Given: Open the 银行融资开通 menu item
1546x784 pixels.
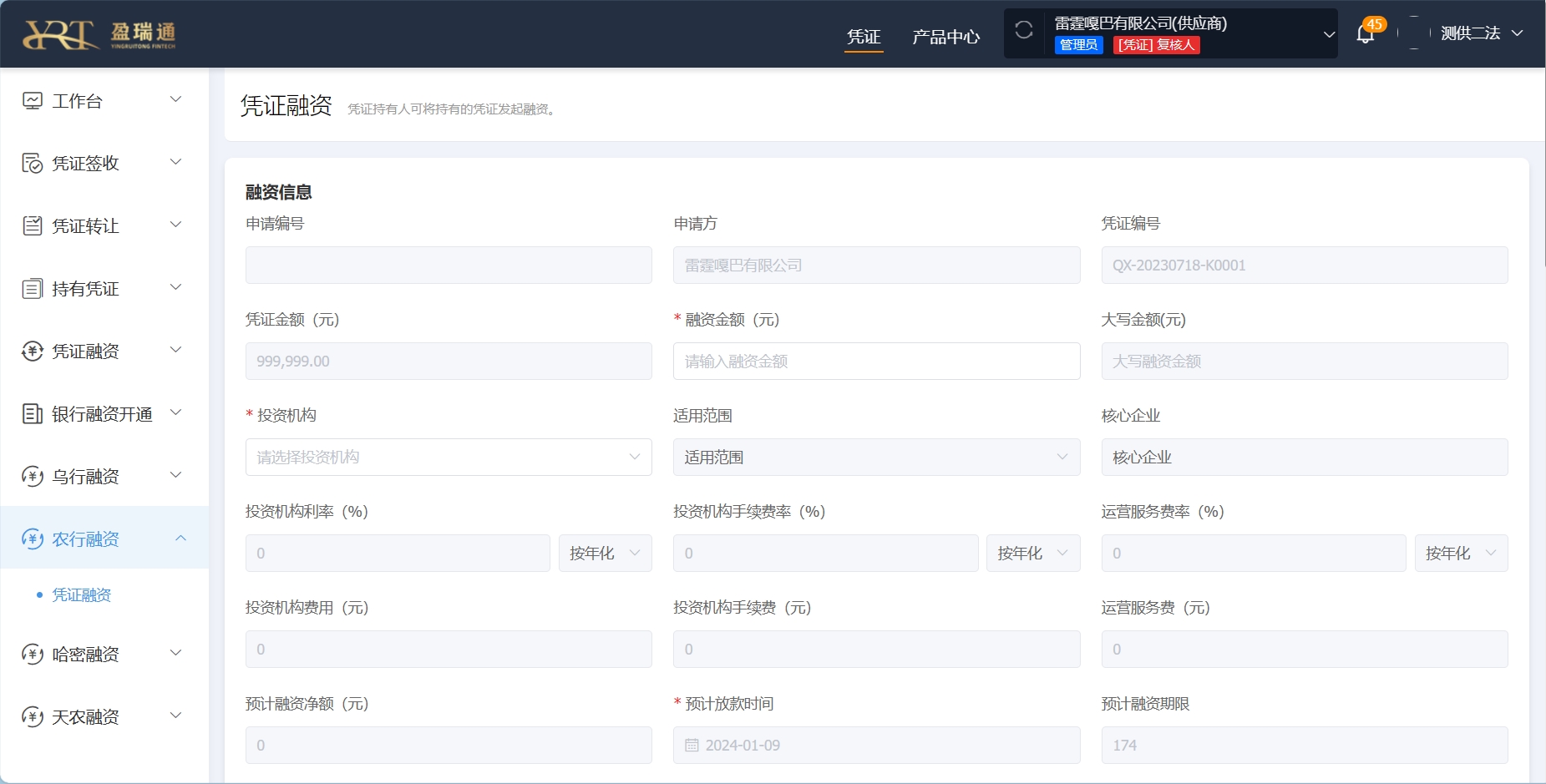Looking at the screenshot, I should [x=104, y=414].
